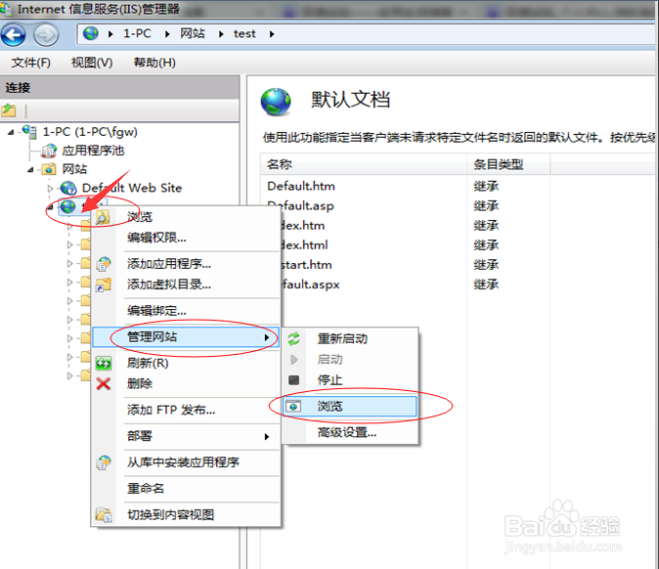The width and height of the screenshot is (659, 569).
Task: Click the globe icon in address bar
Action: click(x=90, y=33)
